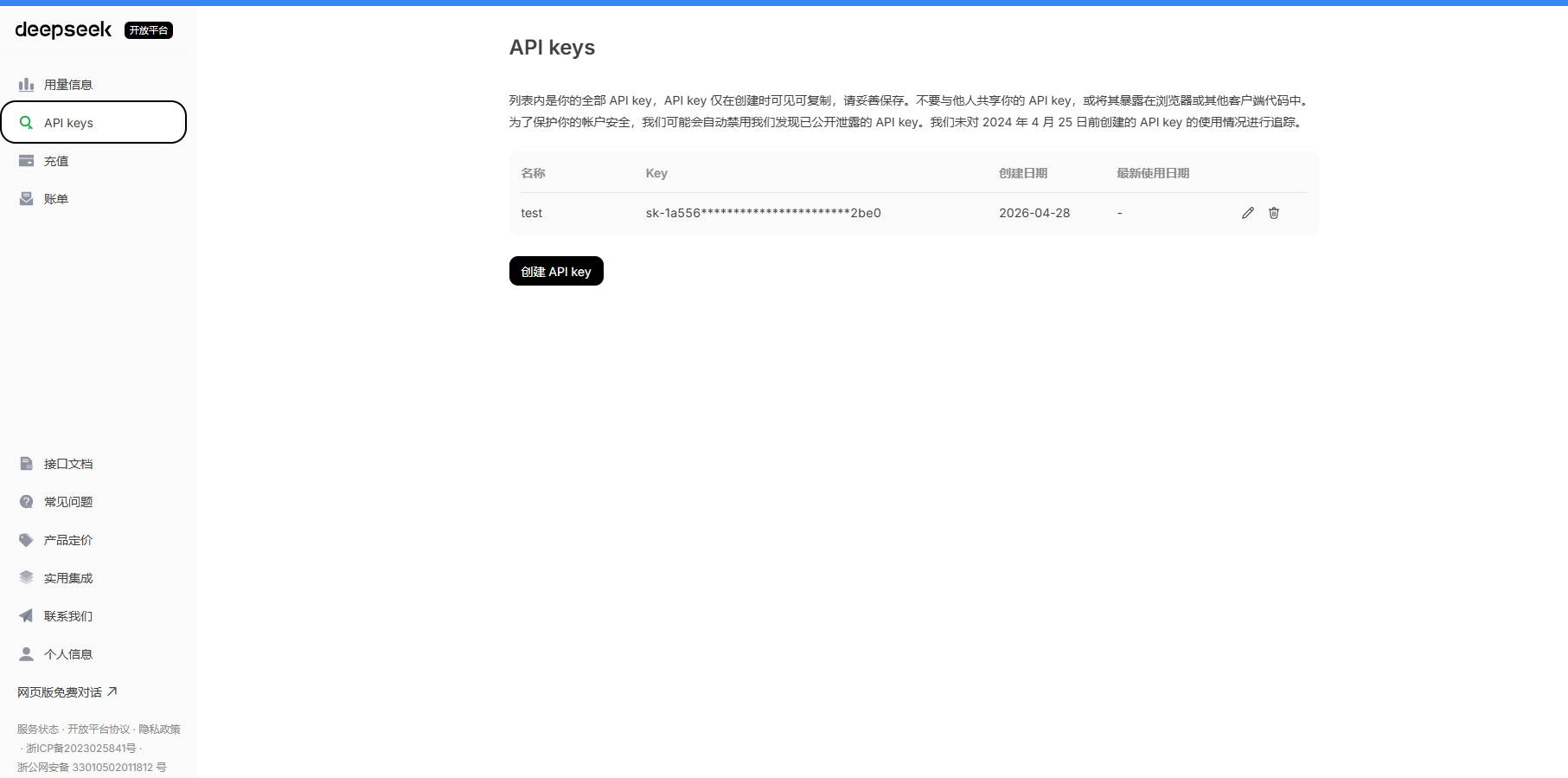Viewport: 1568px width, 778px height.
Task: Open 网页版免费对话 link
Action: pyautogui.click(x=67, y=692)
